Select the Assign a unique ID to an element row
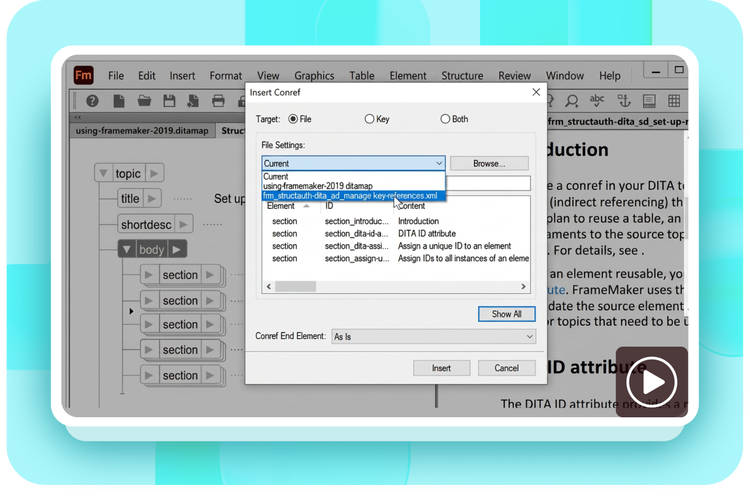Viewport: 750px width, 496px height. (x=396, y=246)
